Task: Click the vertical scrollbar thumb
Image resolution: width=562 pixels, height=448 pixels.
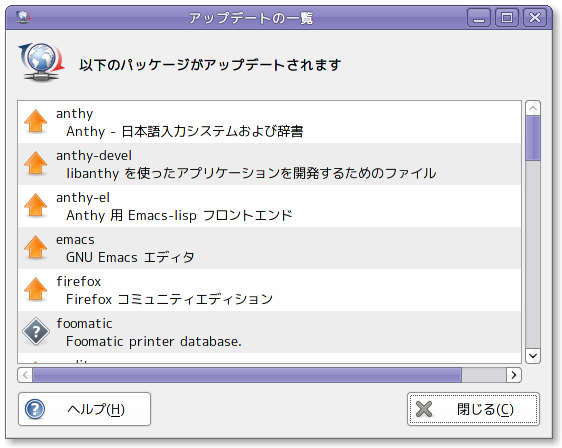Action: 533,138
